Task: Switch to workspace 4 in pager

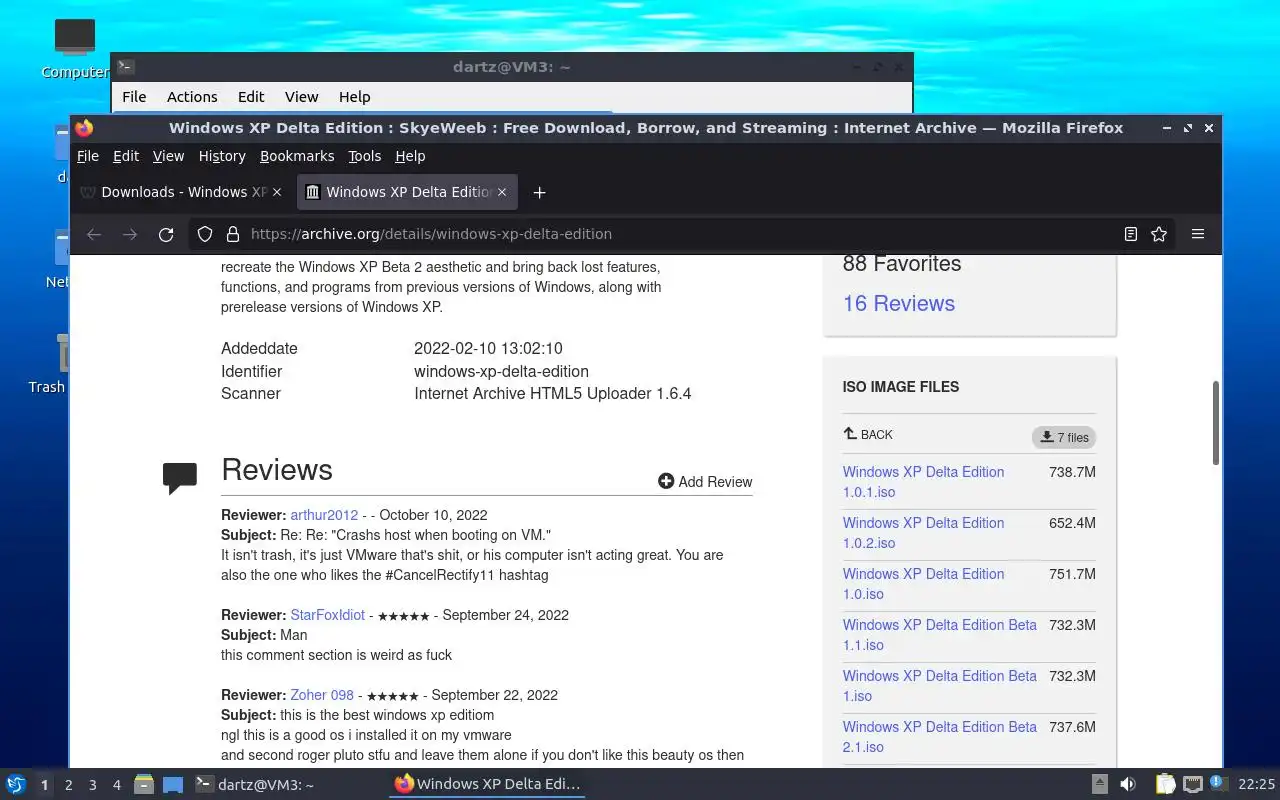Action: (117, 785)
